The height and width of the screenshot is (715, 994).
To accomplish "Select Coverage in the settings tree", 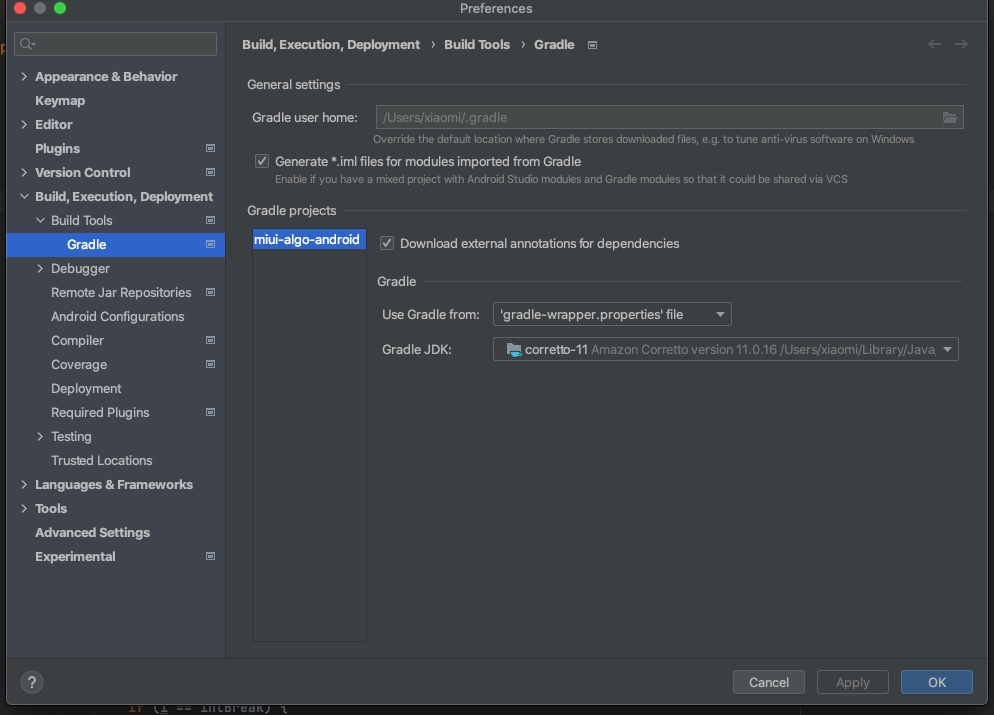I will click(79, 364).
